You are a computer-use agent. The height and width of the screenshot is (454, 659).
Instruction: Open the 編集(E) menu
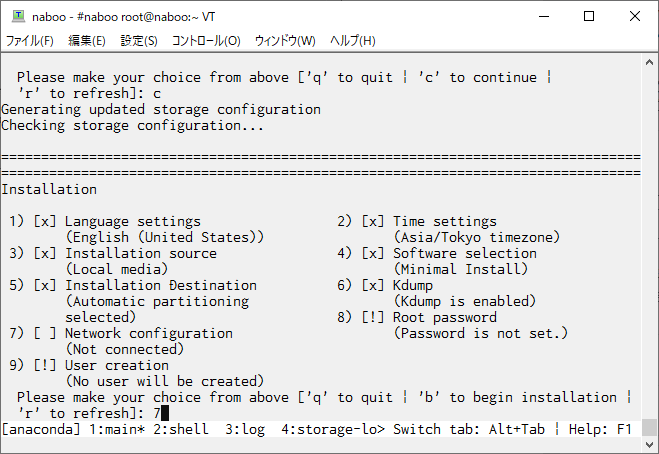pos(87,41)
